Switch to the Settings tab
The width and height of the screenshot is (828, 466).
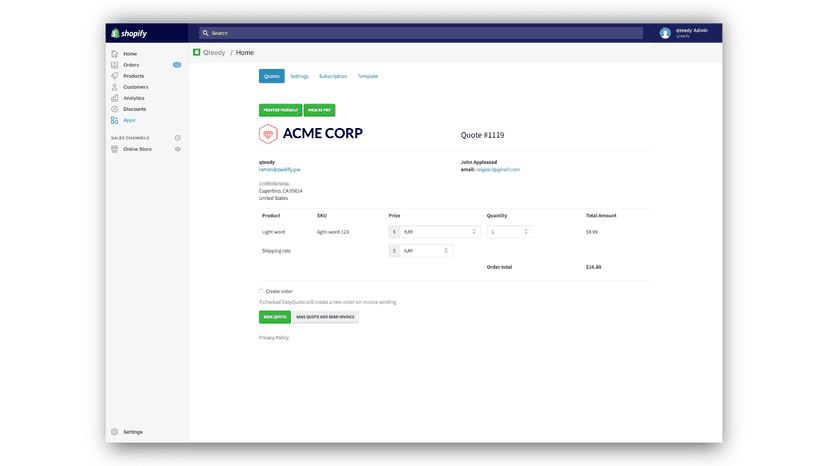click(x=299, y=76)
